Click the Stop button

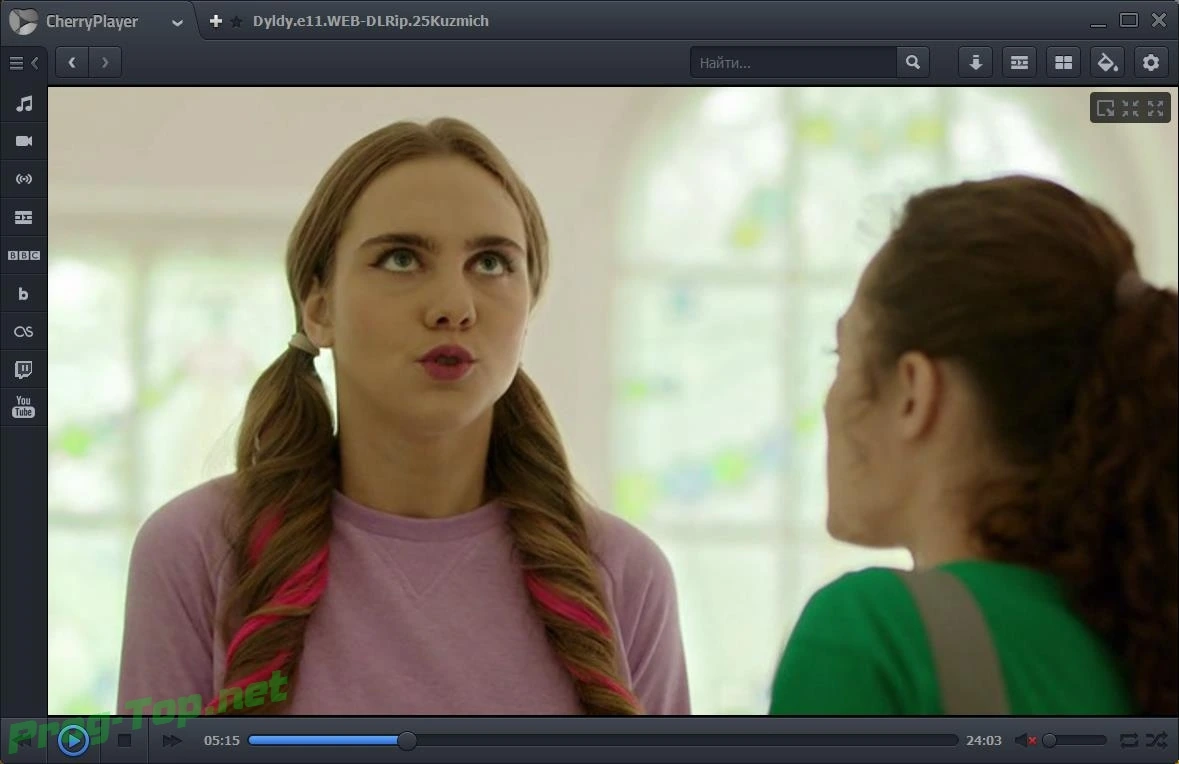(x=125, y=741)
